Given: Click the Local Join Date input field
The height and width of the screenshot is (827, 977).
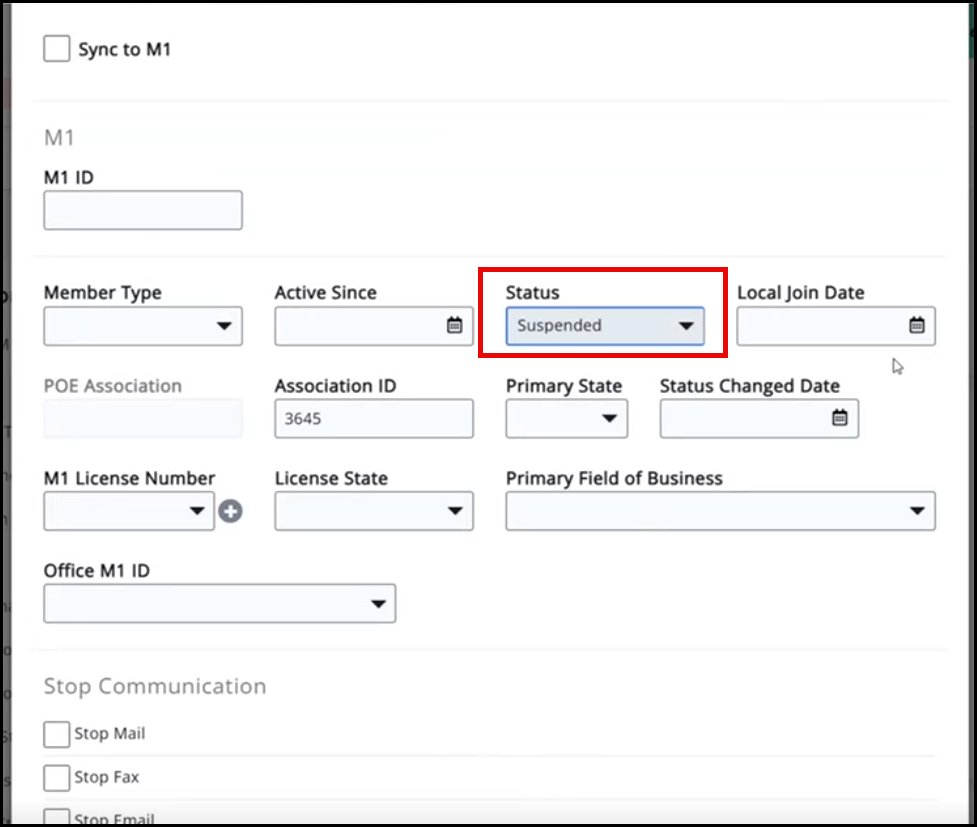Looking at the screenshot, I should [820, 326].
